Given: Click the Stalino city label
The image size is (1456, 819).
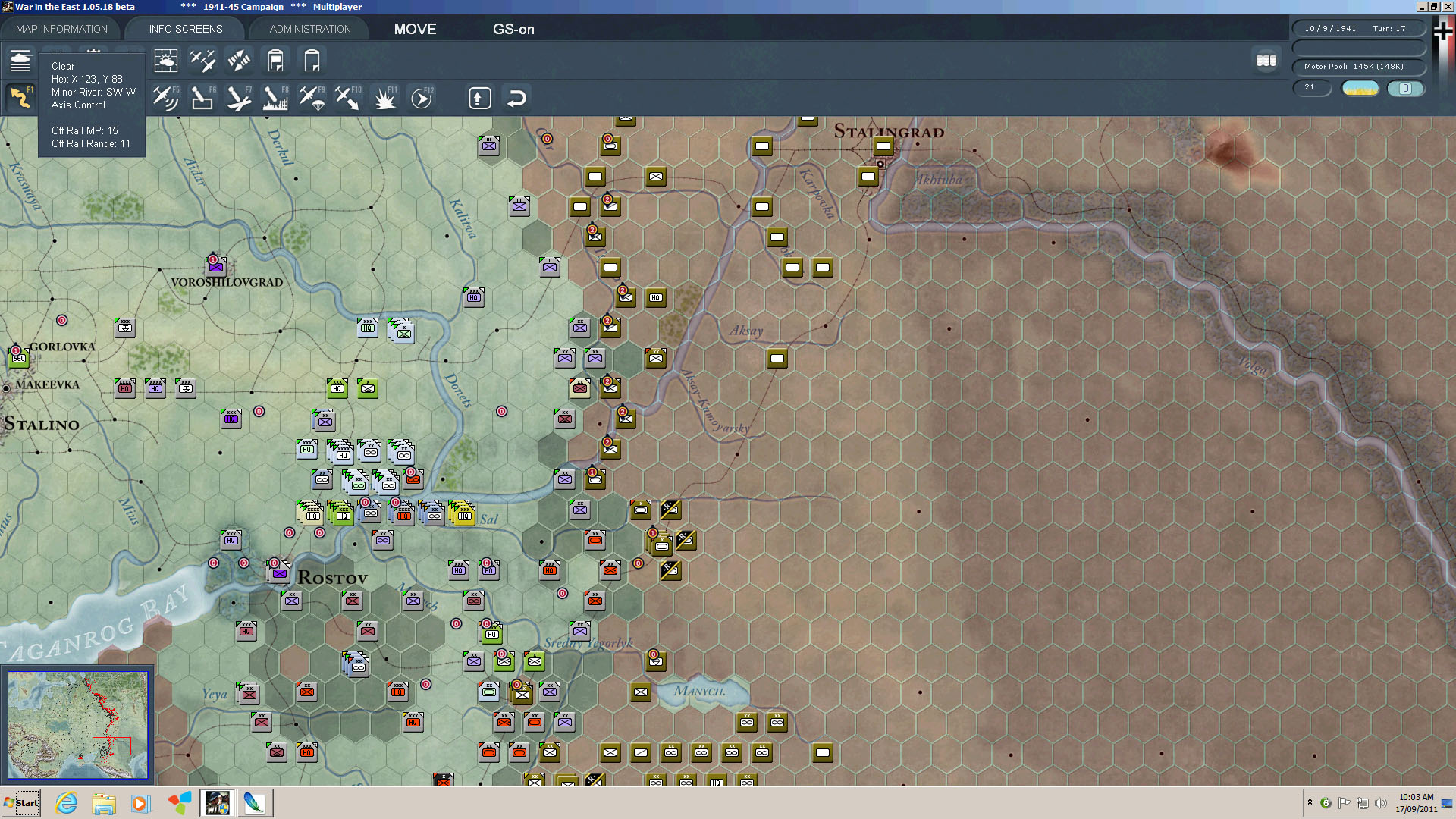Looking at the screenshot, I should click(x=42, y=424).
